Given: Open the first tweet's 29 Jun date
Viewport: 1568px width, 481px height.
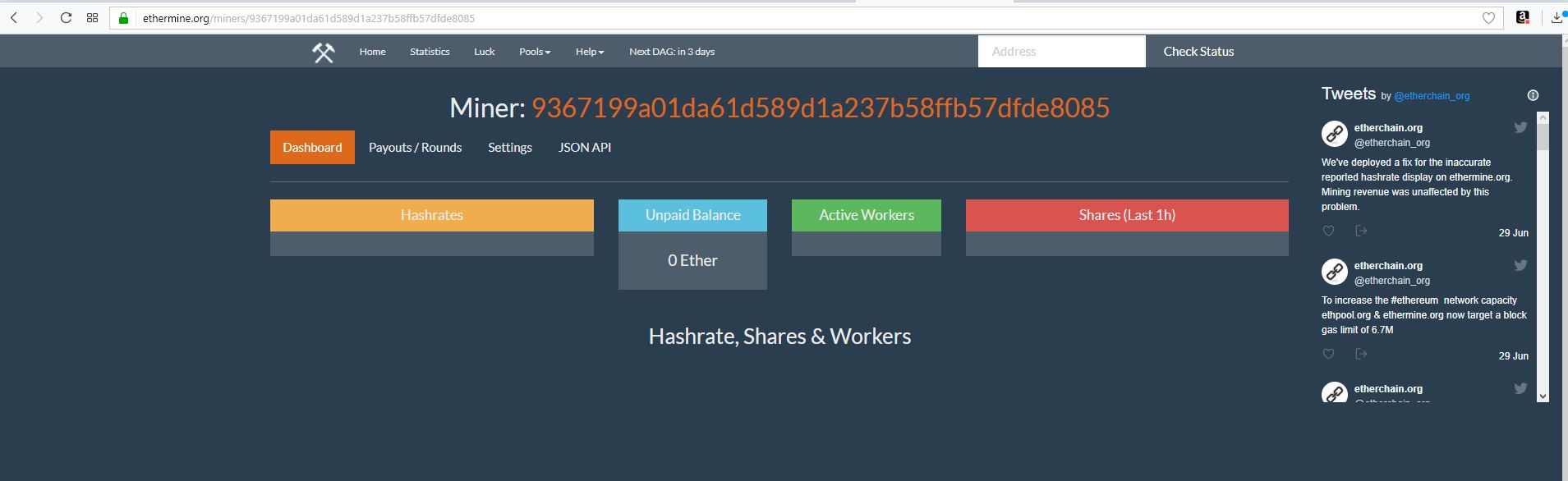Looking at the screenshot, I should pos(1513,233).
